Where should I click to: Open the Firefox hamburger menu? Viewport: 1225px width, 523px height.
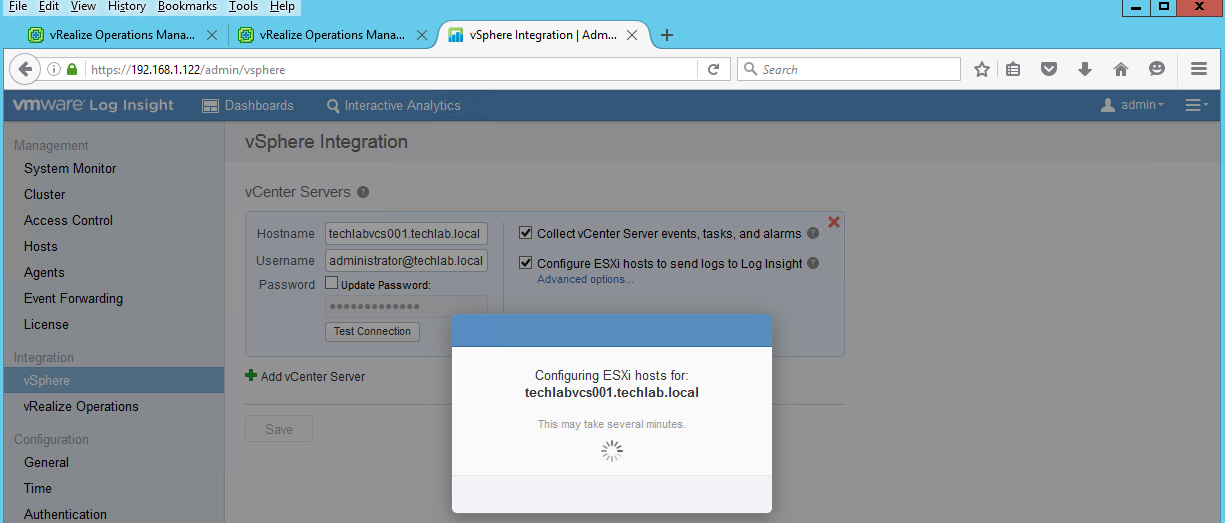point(1199,69)
